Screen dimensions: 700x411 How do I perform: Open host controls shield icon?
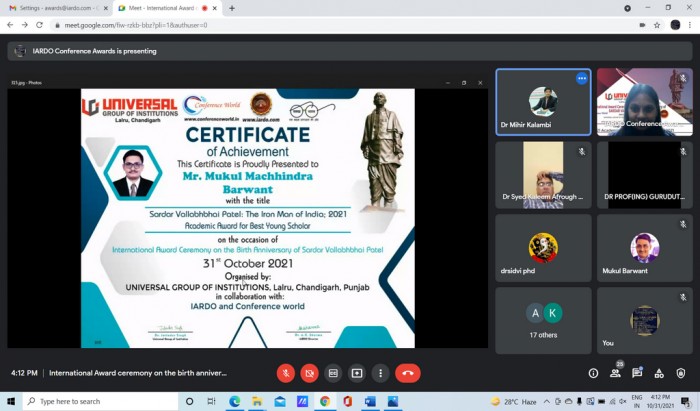[680, 373]
